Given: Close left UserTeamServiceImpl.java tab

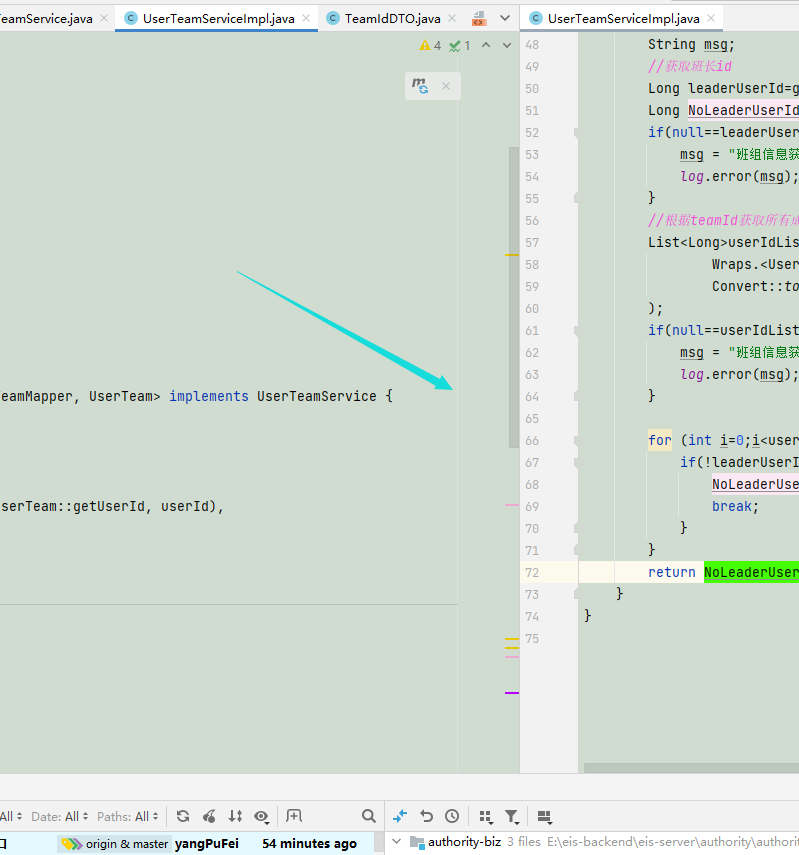Looking at the screenshot, I should tap(306, 19).
